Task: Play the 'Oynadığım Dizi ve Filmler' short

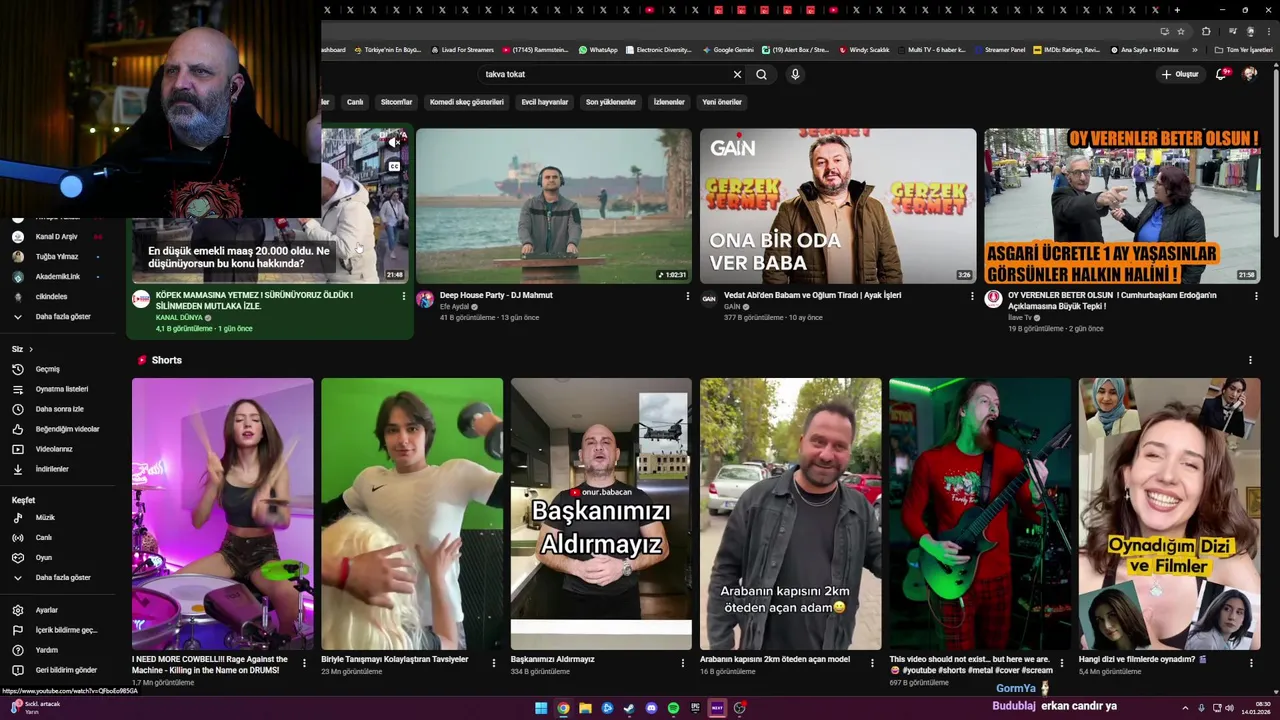Action: [x=1169, y=514]
